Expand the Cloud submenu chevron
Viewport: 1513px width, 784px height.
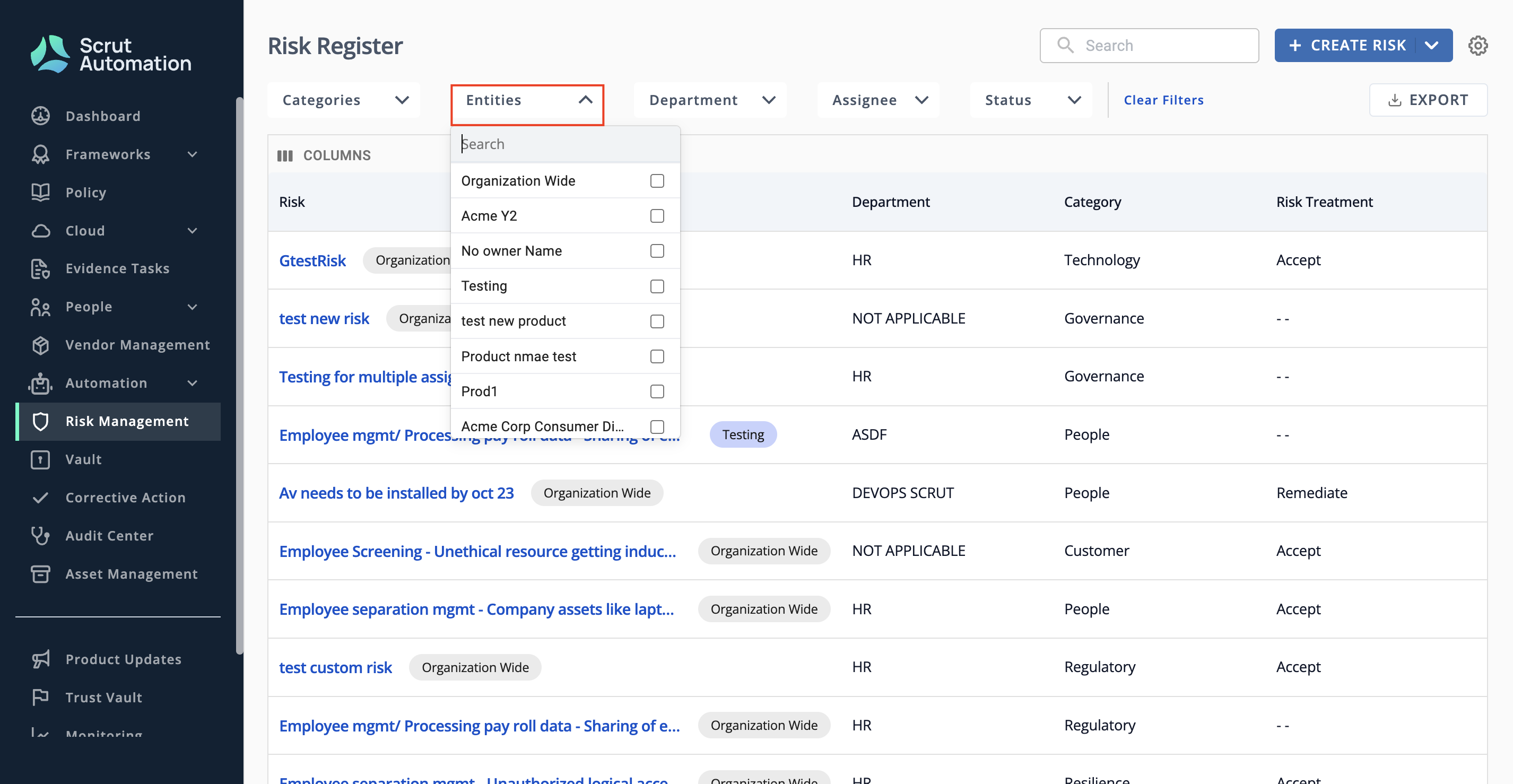pyautogui.click(x=192, y=230)
